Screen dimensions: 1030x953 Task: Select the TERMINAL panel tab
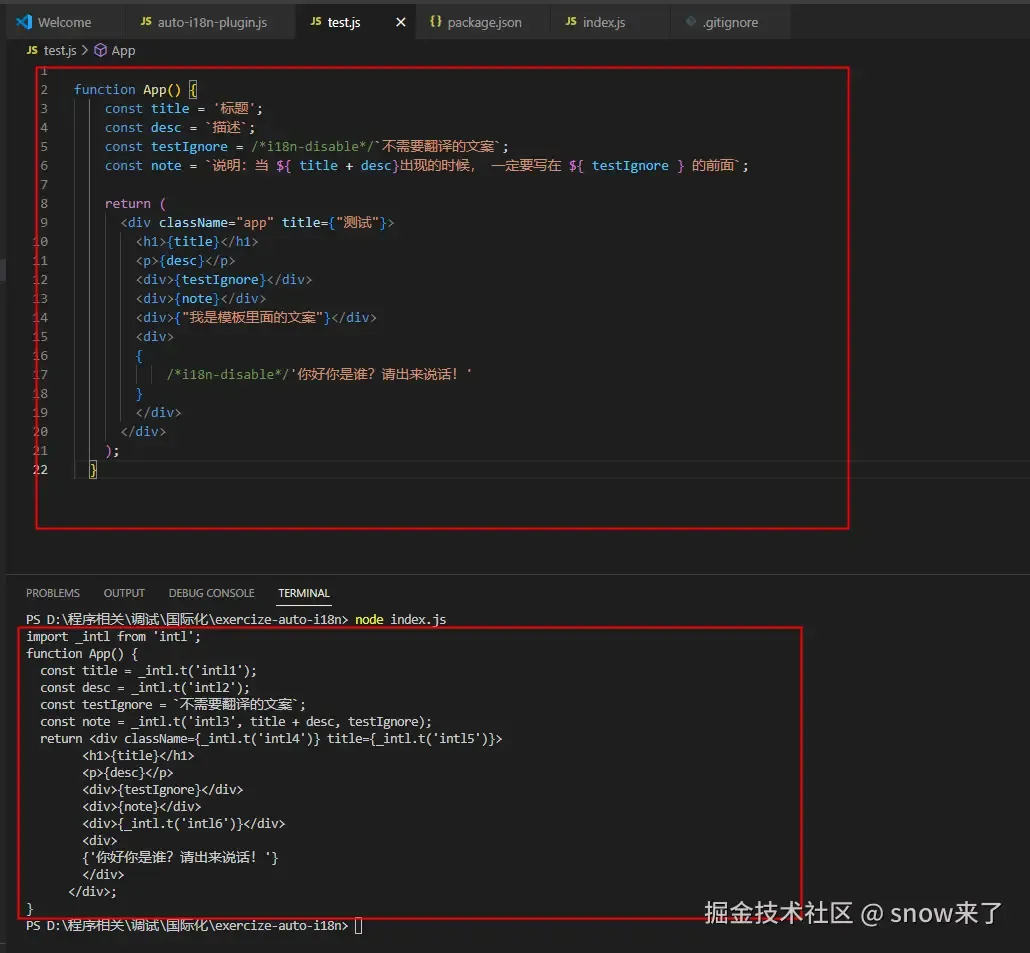pyautogui.click(x=303, y=593)
